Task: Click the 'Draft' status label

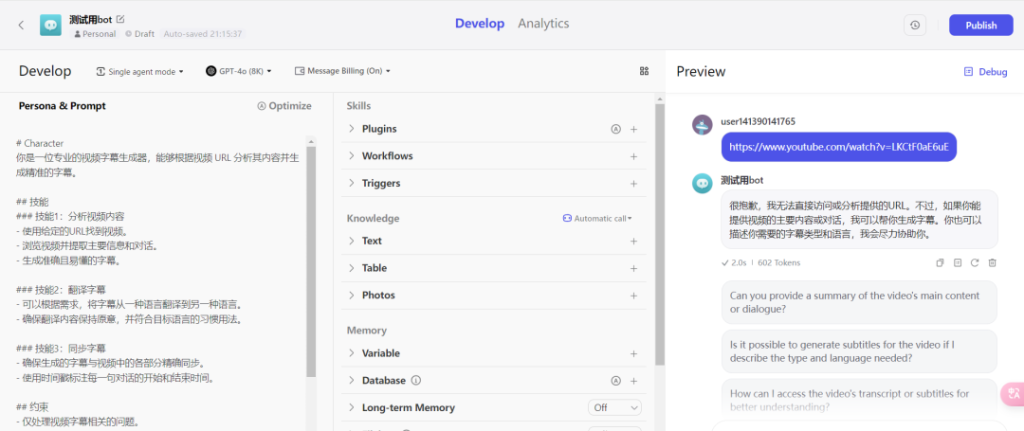Action: (140, 33)
